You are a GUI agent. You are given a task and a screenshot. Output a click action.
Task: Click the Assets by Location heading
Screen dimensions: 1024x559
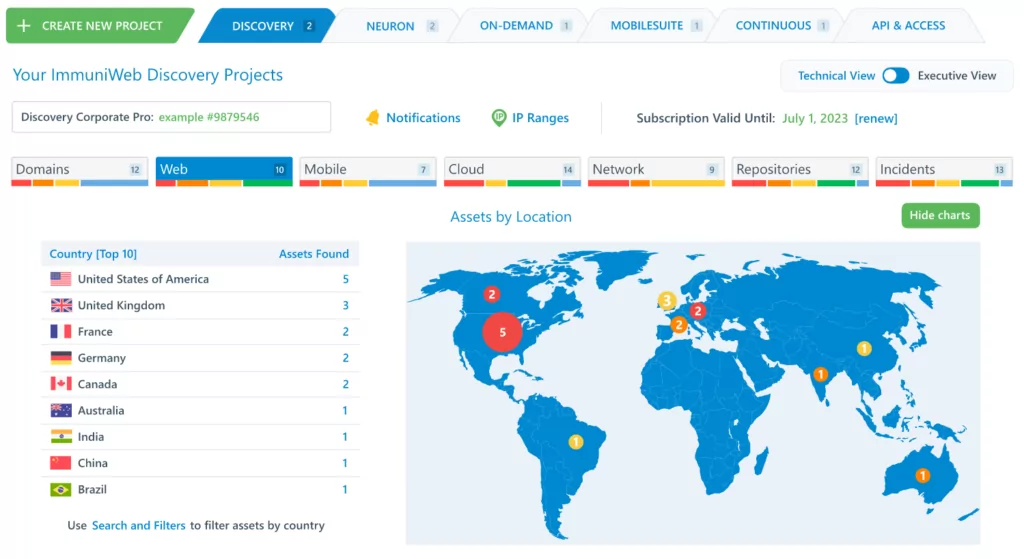[511, 217]
